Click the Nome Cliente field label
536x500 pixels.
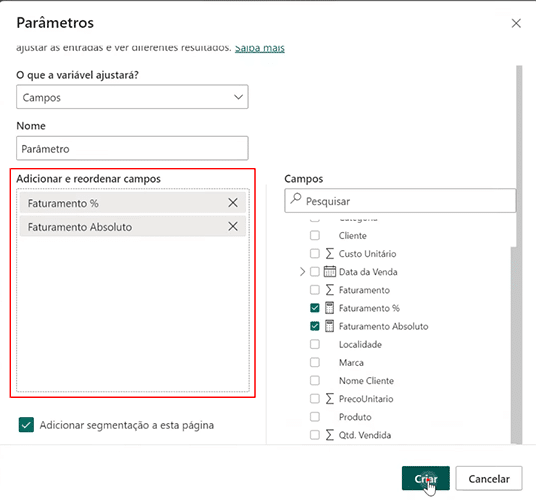click(366, 380)
